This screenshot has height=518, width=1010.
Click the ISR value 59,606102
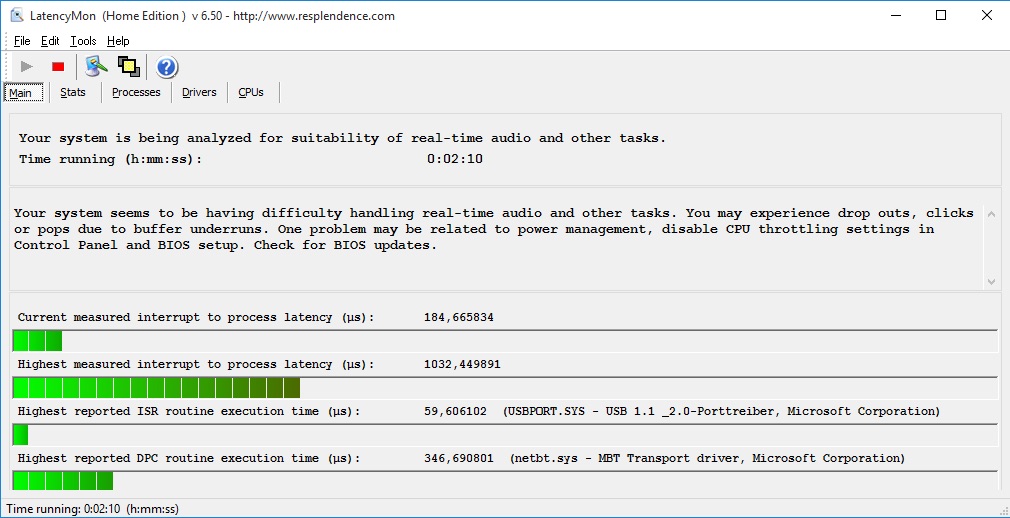[x=455, y=412]
